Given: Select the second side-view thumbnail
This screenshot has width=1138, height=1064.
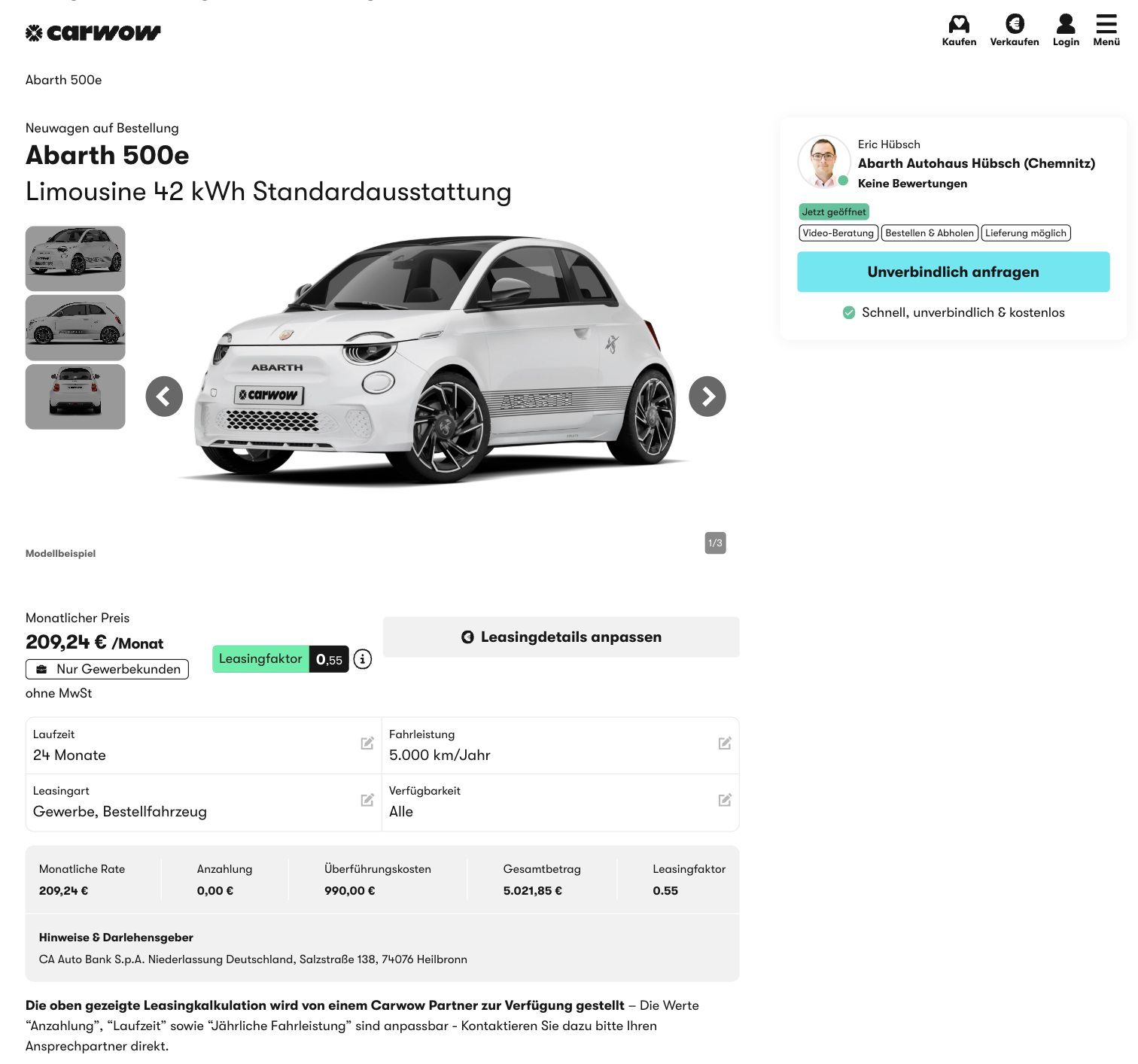Looking at the screenshot, I should coord(75,327).
